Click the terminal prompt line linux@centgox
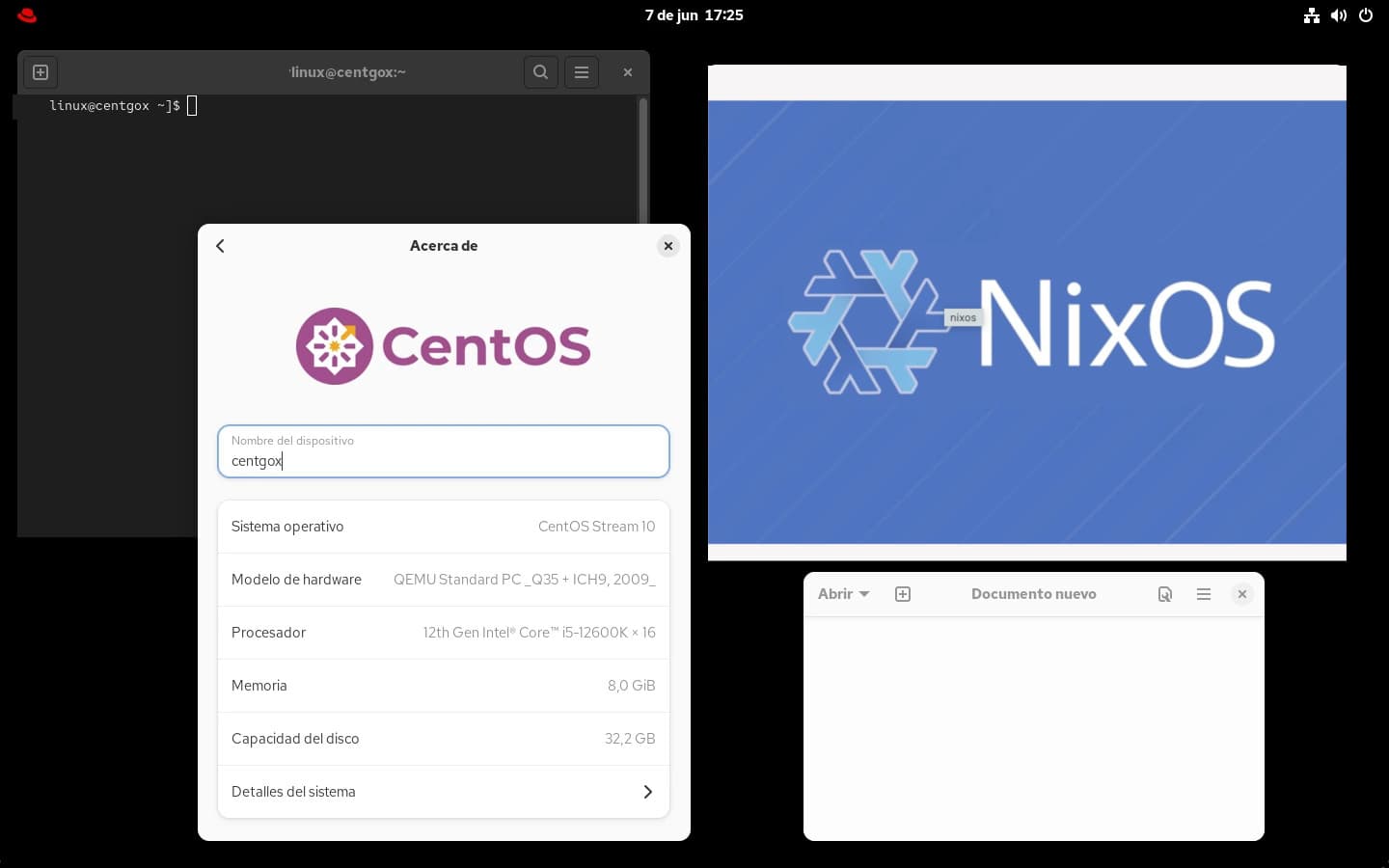Image resolution: width=1389 pixels, height=868 pixels. click(x=115, y=106)
